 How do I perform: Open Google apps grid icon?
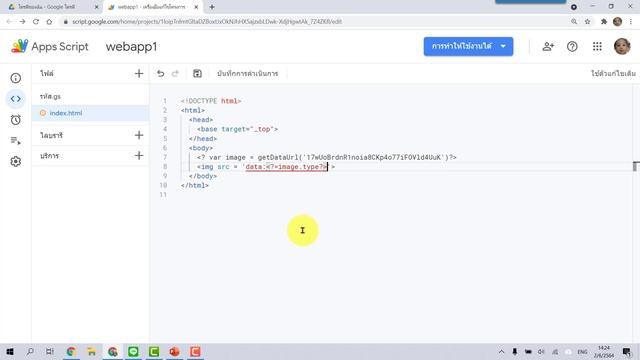click(x=597, y=47)
